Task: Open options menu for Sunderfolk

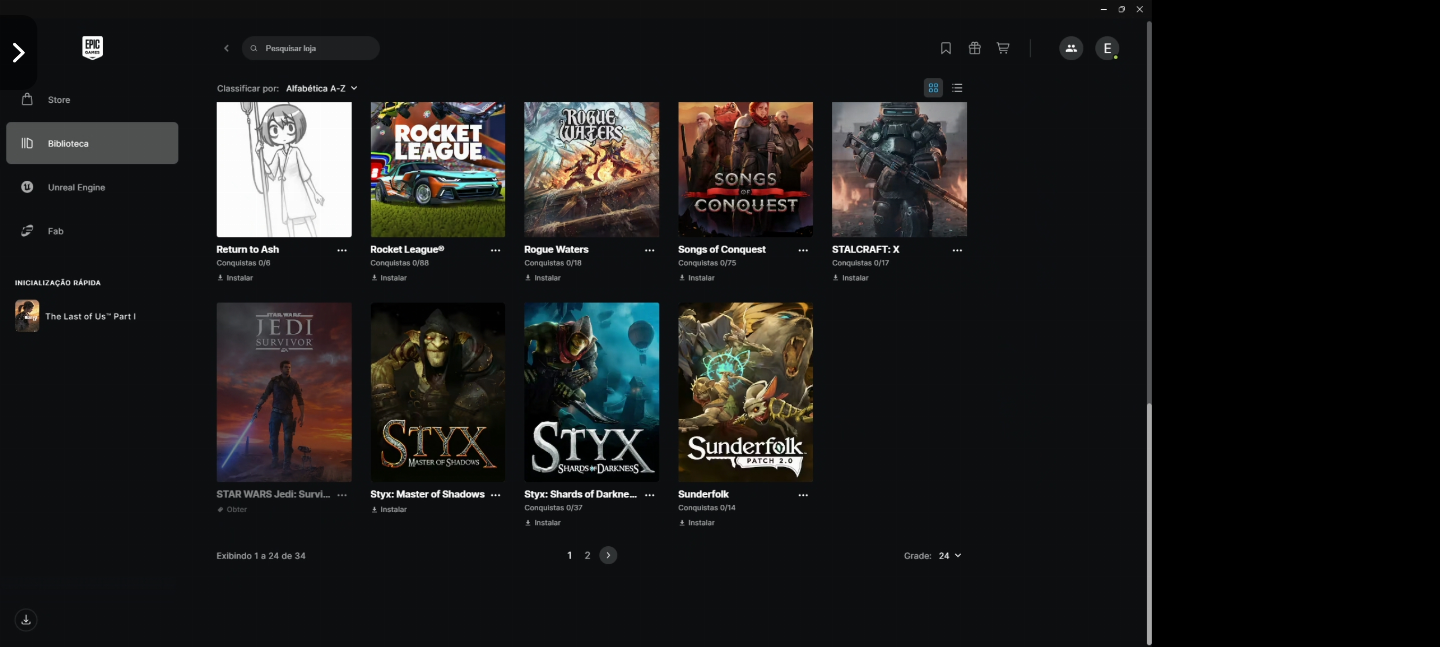Action: [x=803, y=495]
